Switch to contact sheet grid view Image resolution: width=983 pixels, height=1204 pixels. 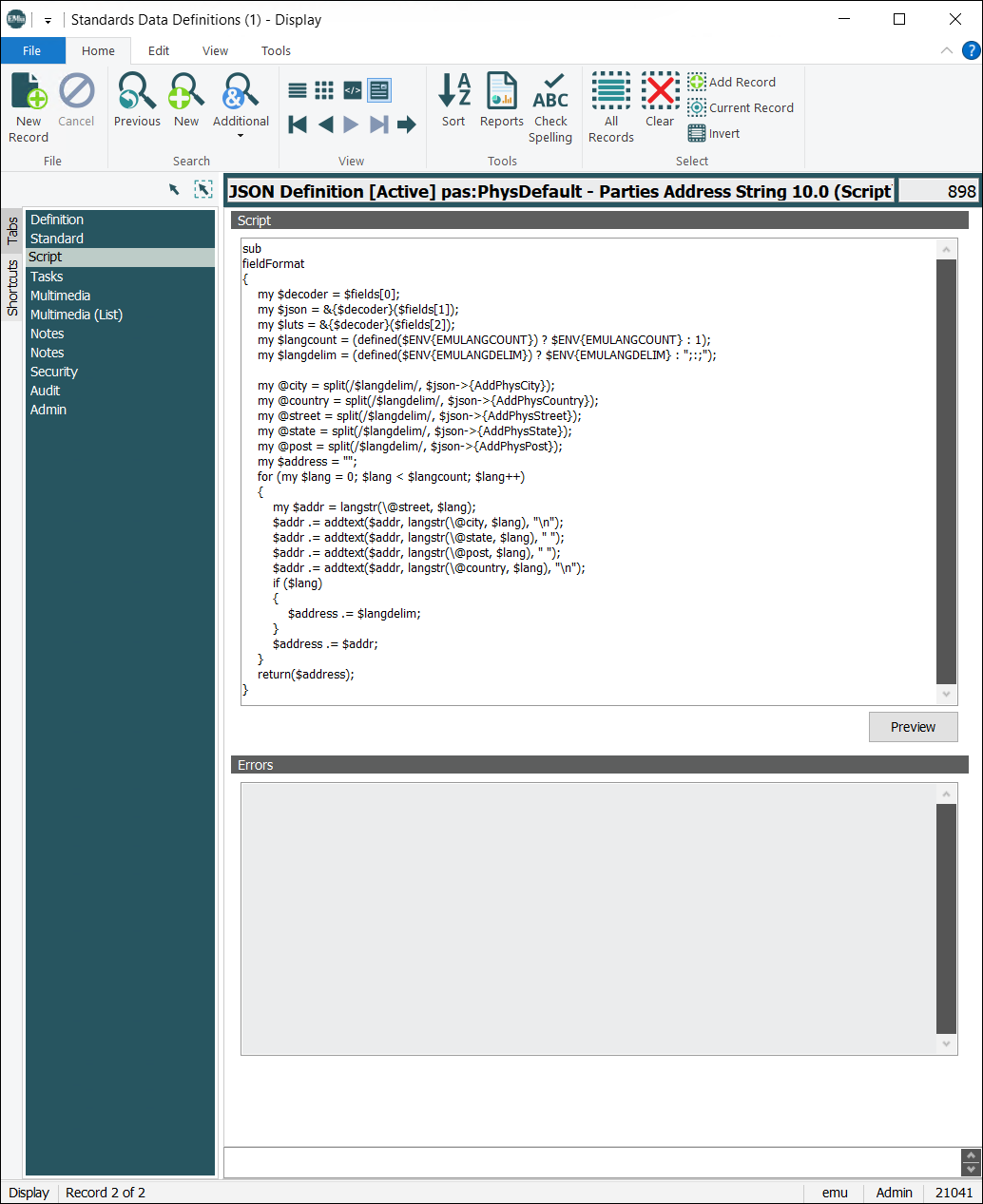point(324,90)
